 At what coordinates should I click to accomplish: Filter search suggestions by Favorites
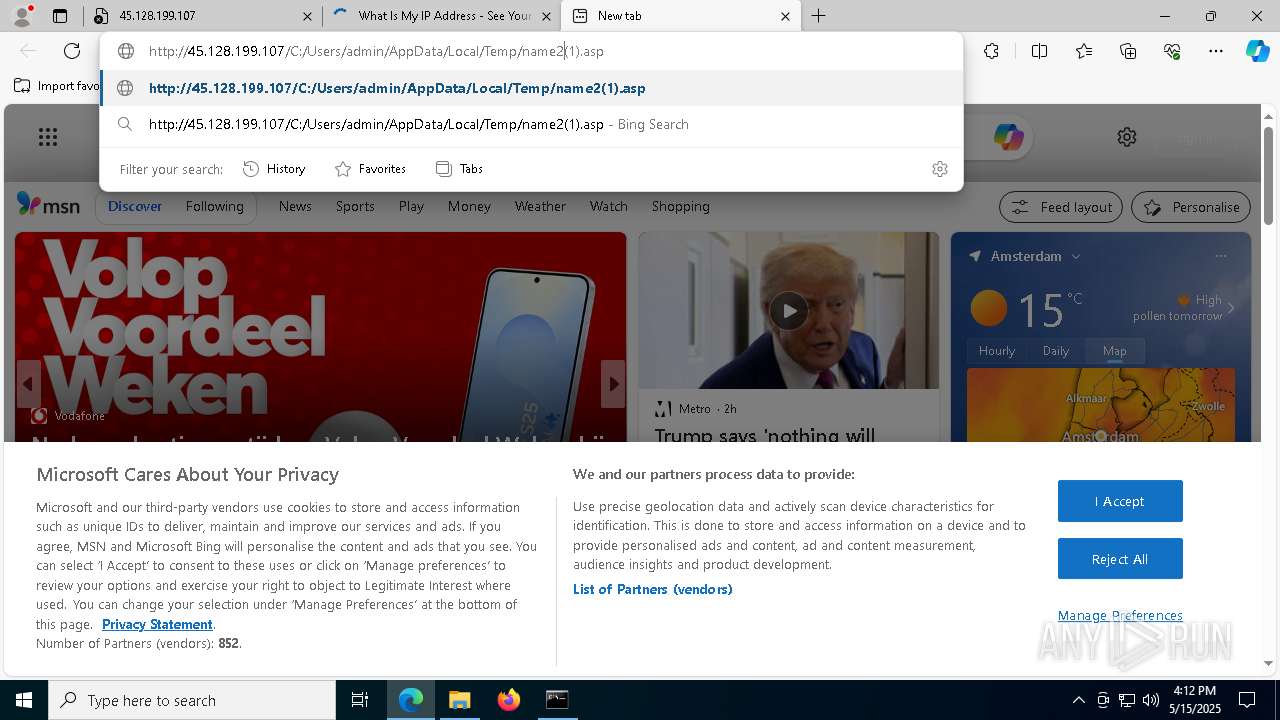click(x=370, y=169)
